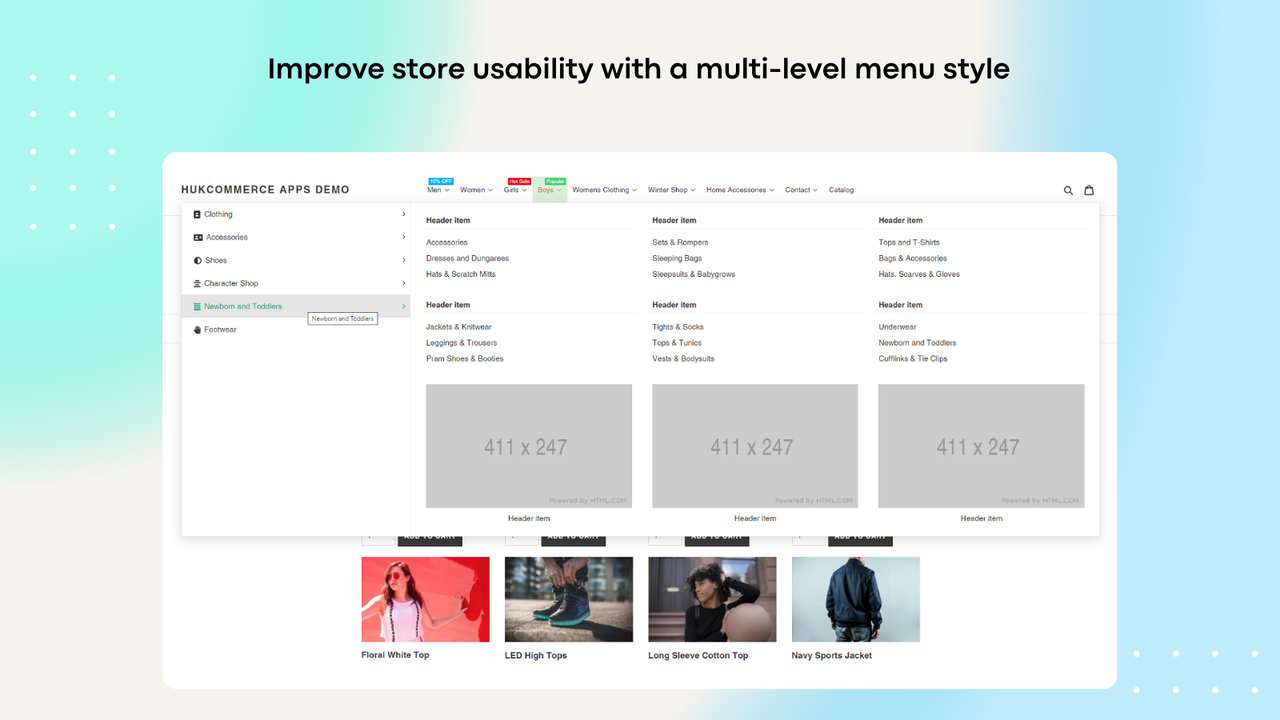Open the Tops & Tunics link
Viewport: 1280px width, 720px height.
(677, 343)
